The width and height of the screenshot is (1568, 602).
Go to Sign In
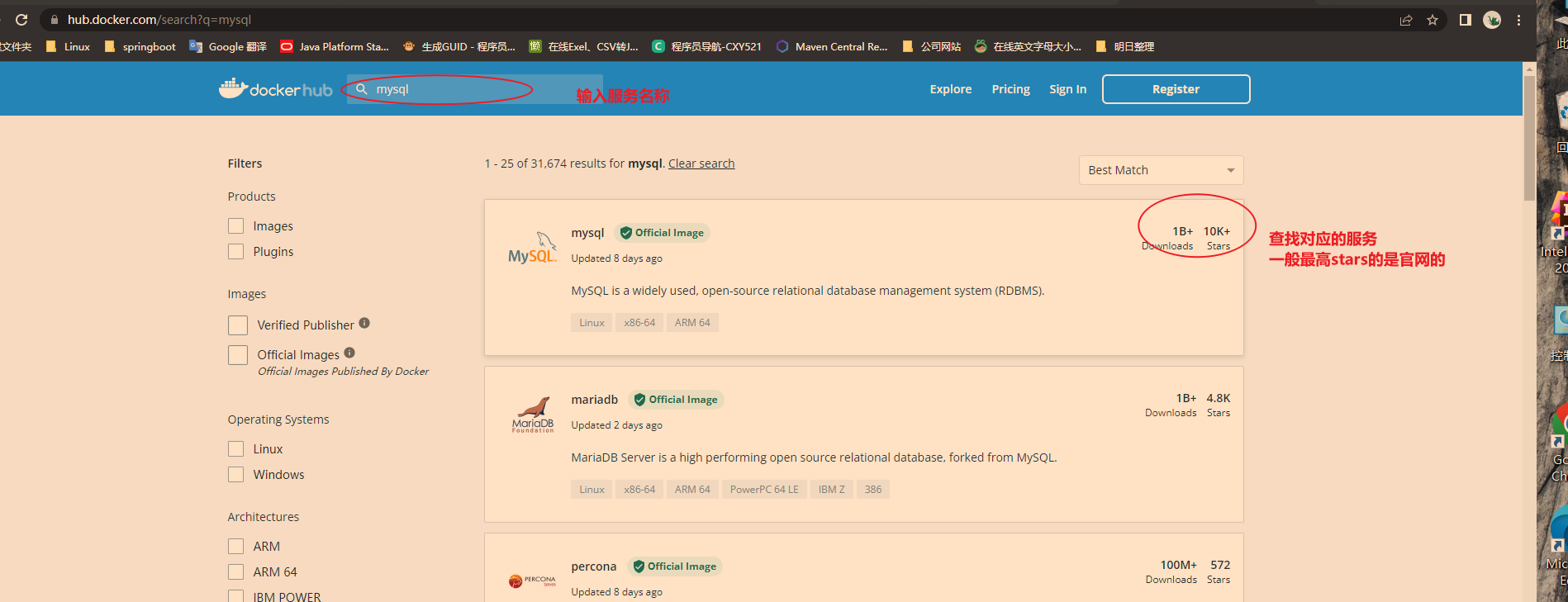click(1067, 89)
